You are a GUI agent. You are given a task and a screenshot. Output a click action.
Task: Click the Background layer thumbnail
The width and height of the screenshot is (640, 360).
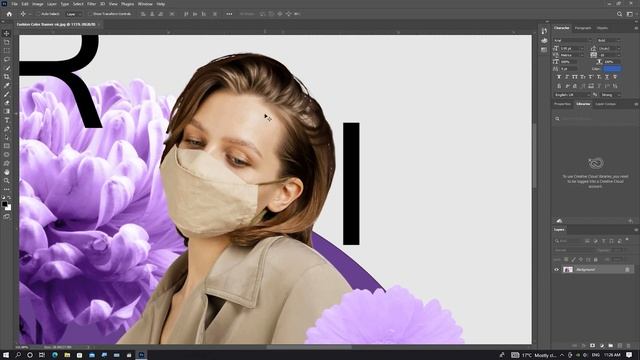point(568,269)
